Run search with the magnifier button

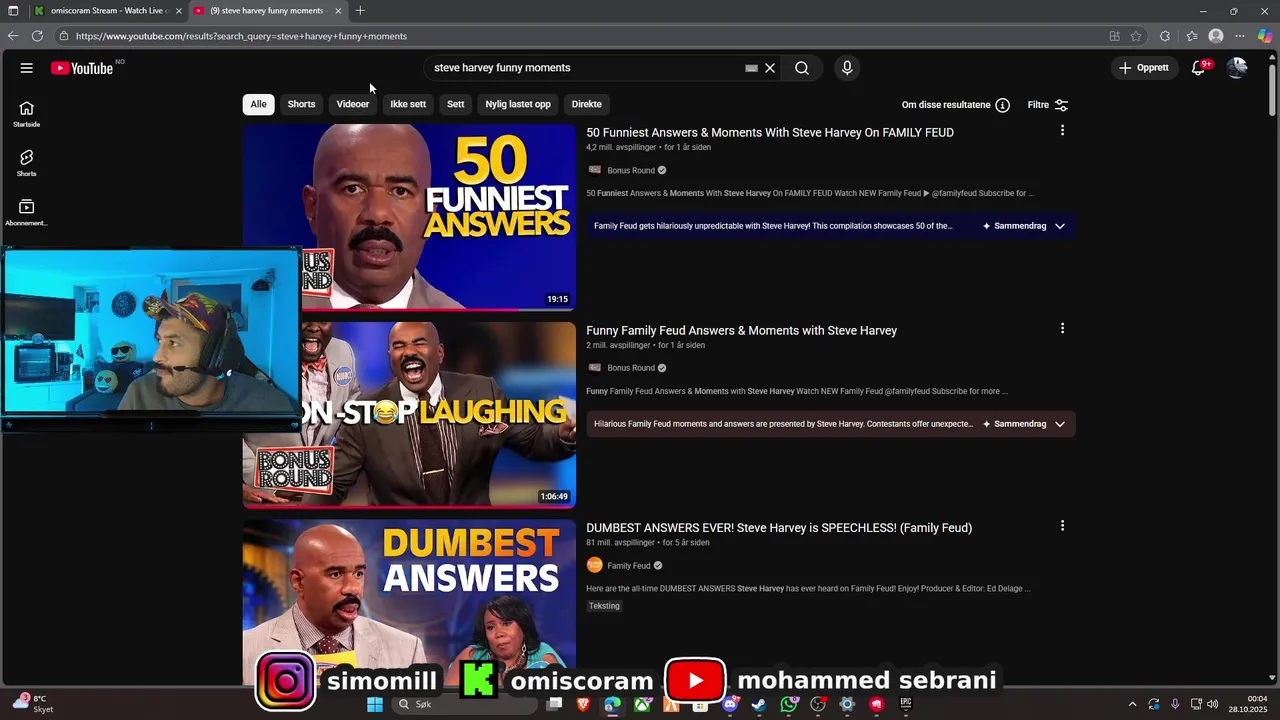(802, 68)
